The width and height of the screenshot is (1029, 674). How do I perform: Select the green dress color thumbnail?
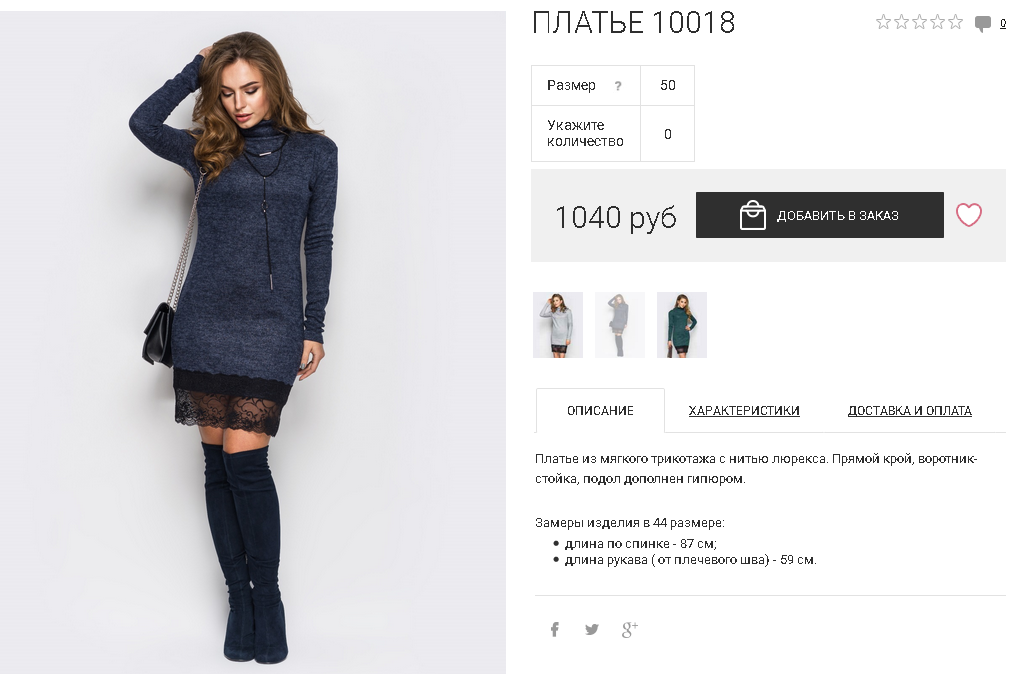(682, 325)
